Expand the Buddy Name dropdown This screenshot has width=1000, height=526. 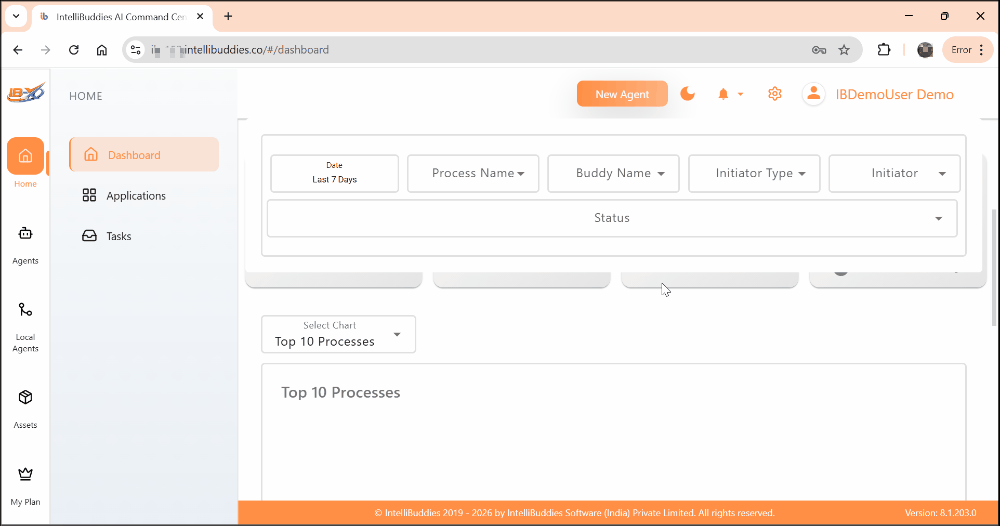pyautogui.click(x=614, y=173)
